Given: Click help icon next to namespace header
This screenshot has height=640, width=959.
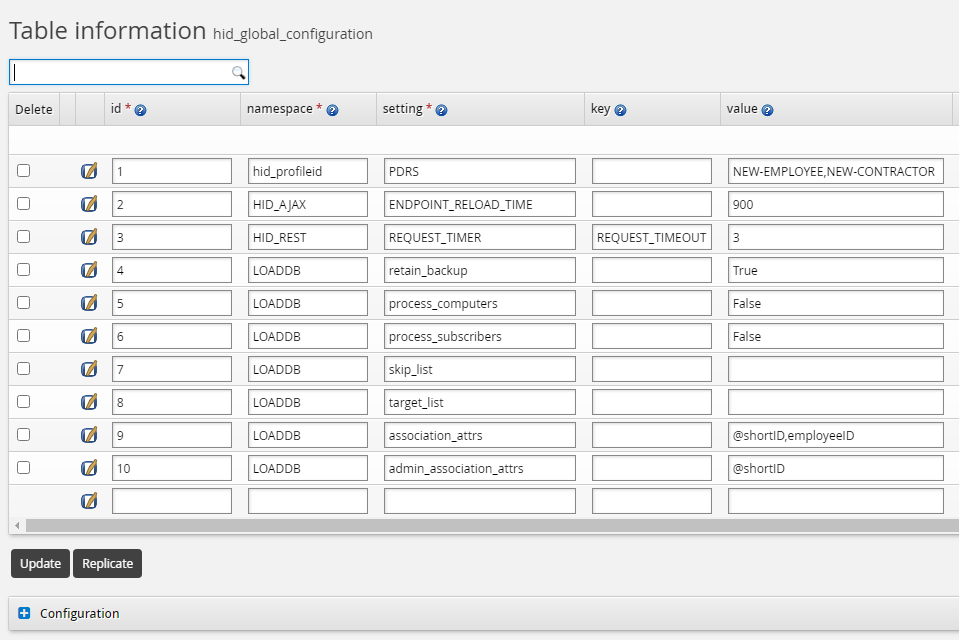Looking at the screenshot, I should [x=332, y=110].
